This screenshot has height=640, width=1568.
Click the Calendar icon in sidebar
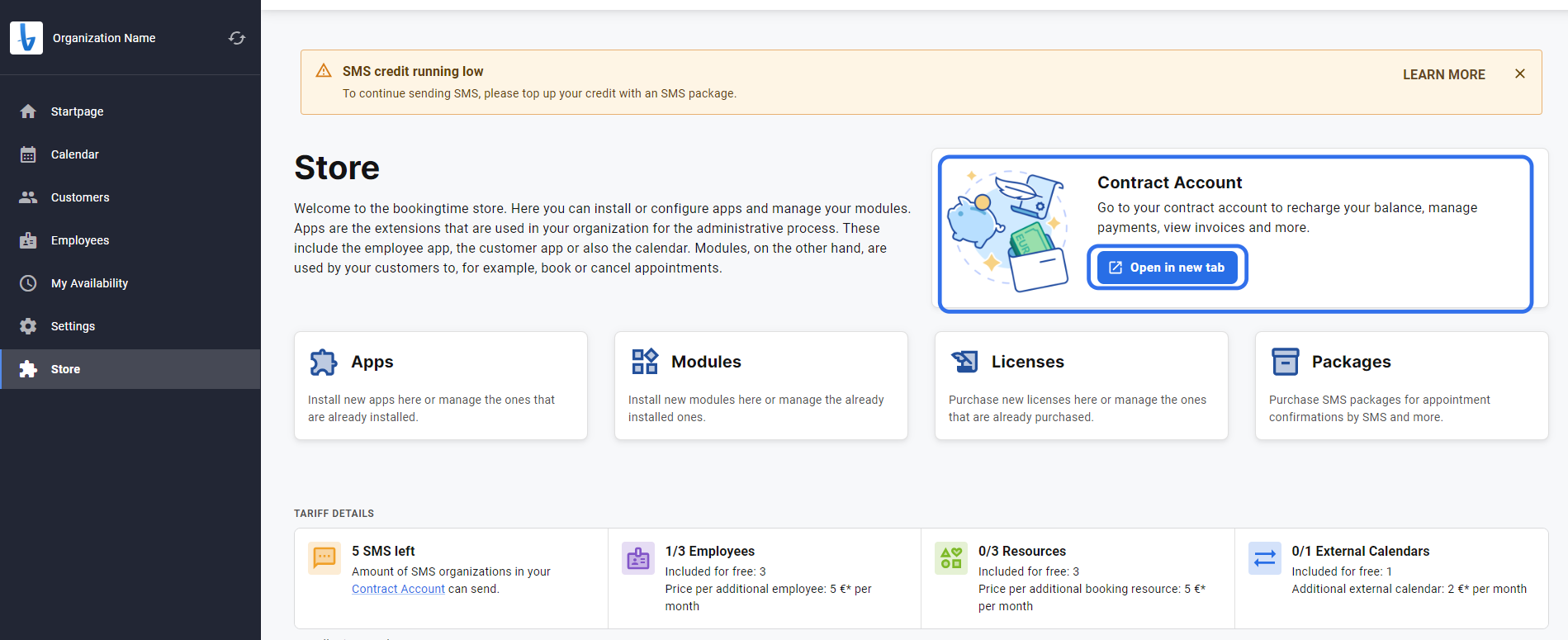[28, 154]
